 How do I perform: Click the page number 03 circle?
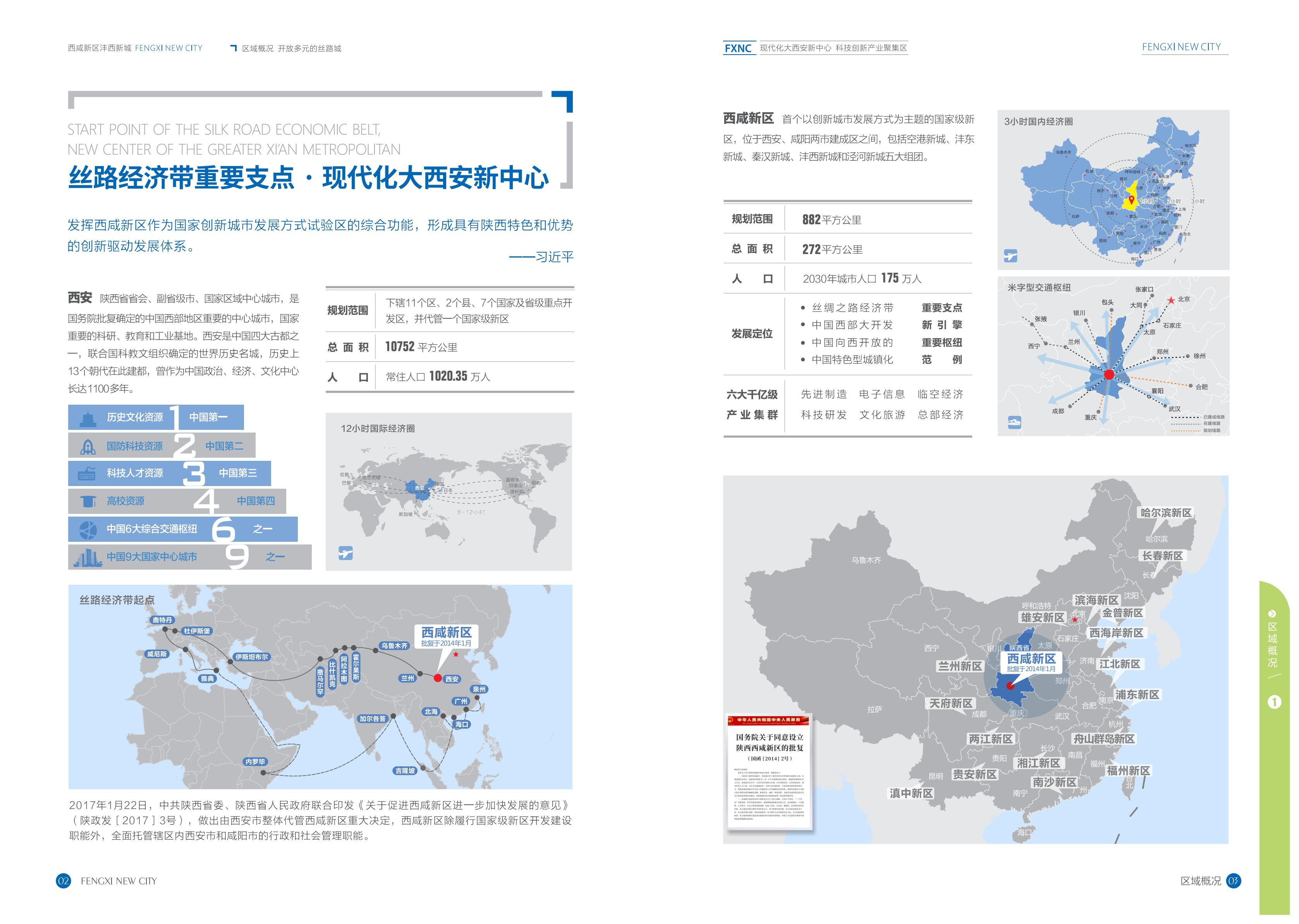coord(1233,881)
